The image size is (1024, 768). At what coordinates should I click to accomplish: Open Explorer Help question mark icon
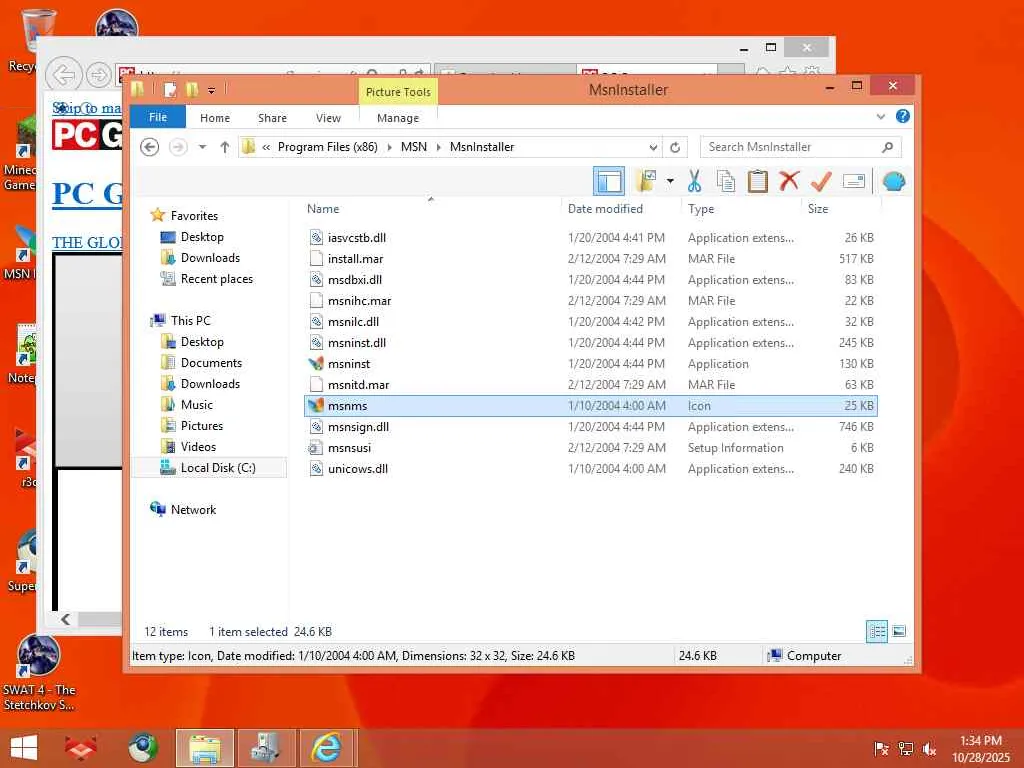click(x=903, y=116)
